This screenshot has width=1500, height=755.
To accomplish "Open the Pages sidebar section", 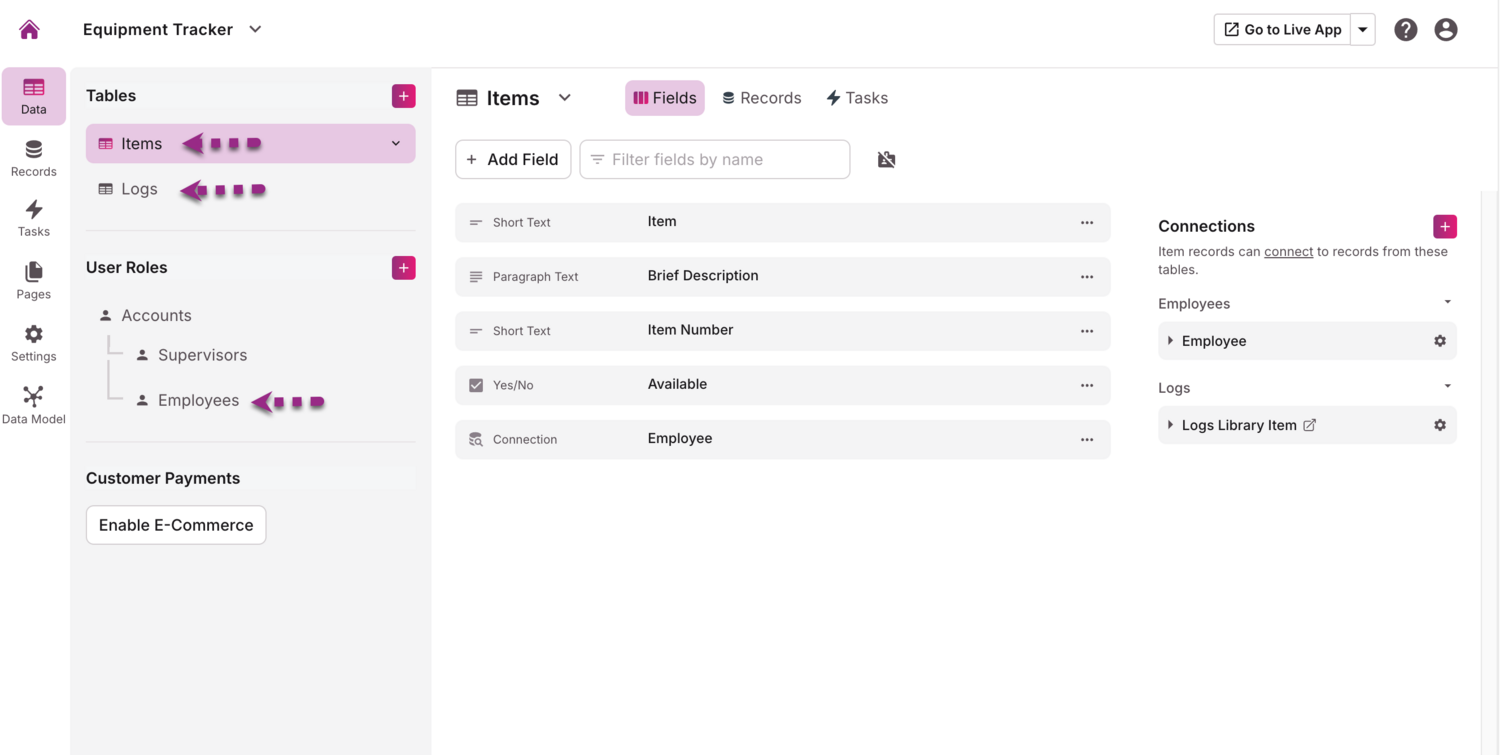I will tap(33, 281).
